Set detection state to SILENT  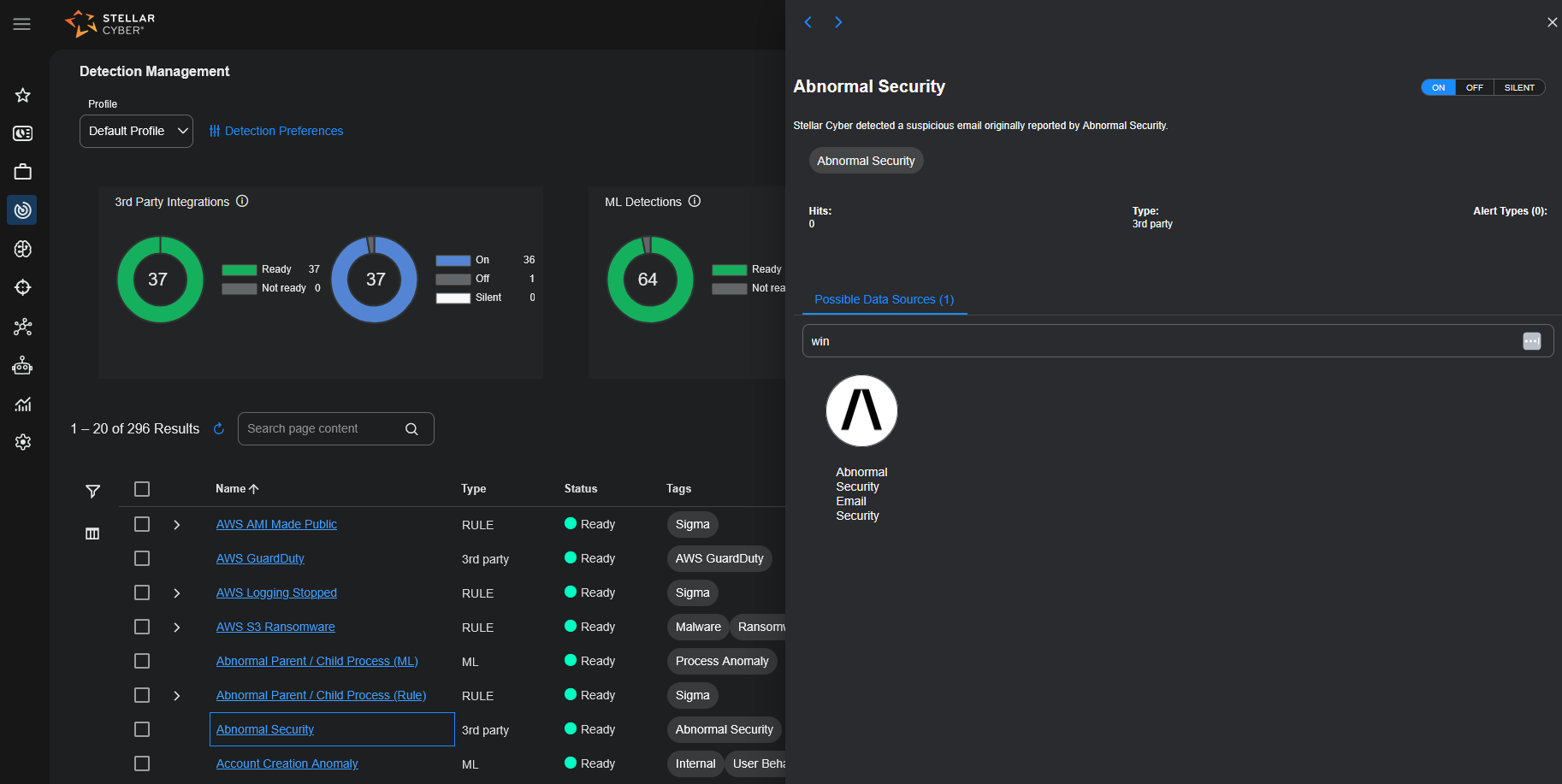tap(1519, 87)
